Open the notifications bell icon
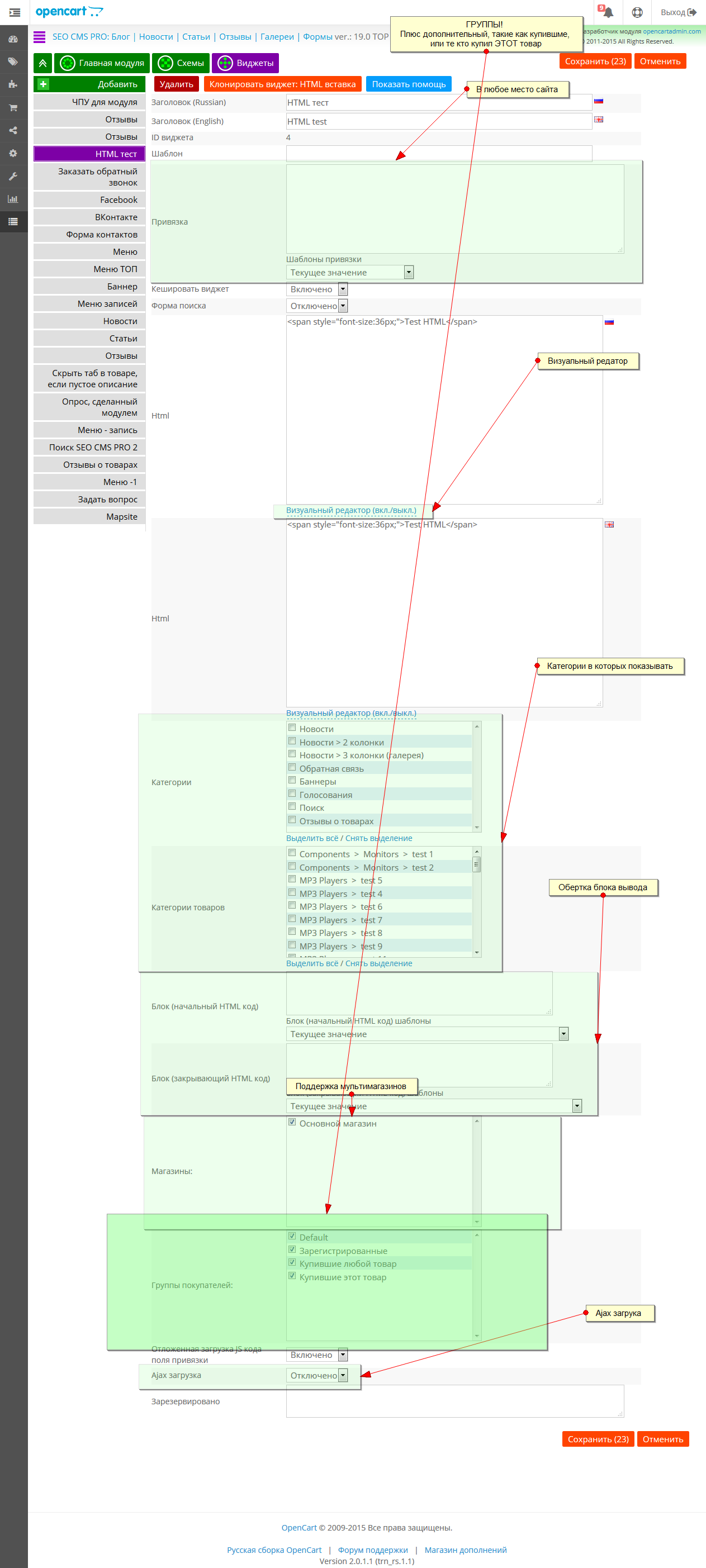Viewport: 706px width, 1568px height. [607, 12]
